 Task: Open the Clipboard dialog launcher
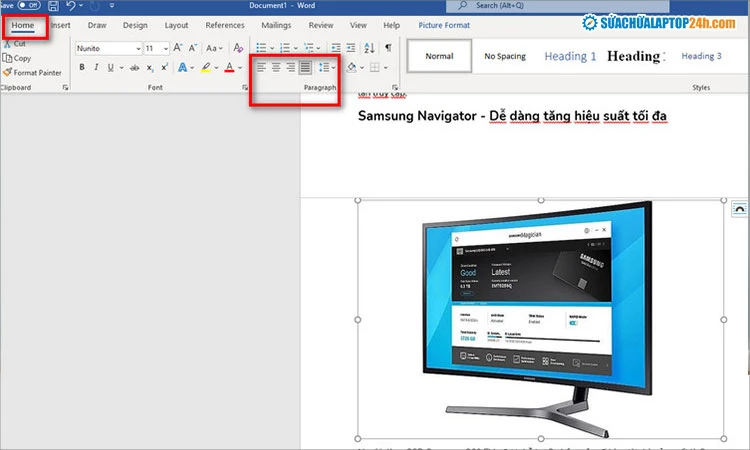point(66,88)
